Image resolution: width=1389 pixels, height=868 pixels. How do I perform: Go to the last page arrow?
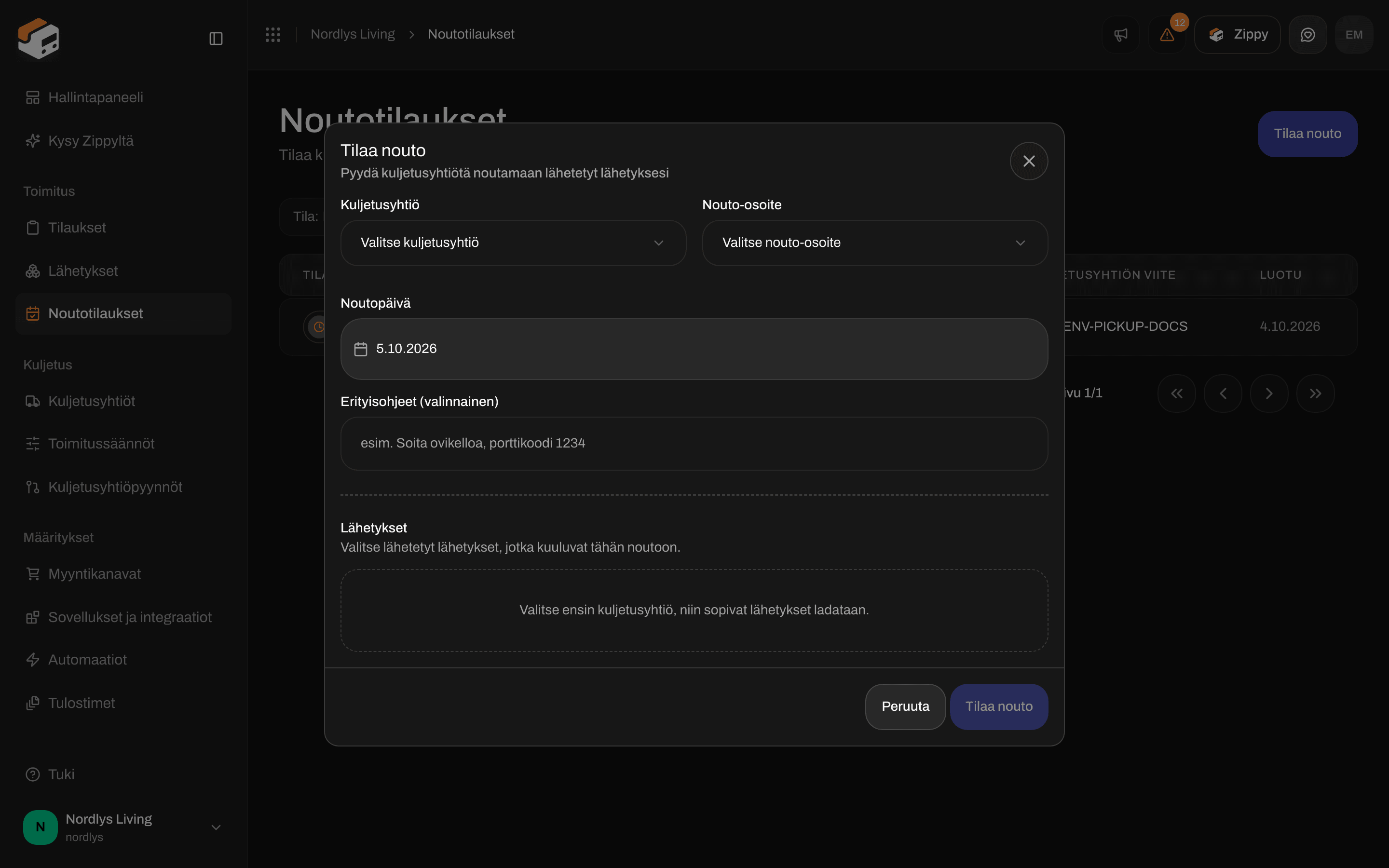1315,393
